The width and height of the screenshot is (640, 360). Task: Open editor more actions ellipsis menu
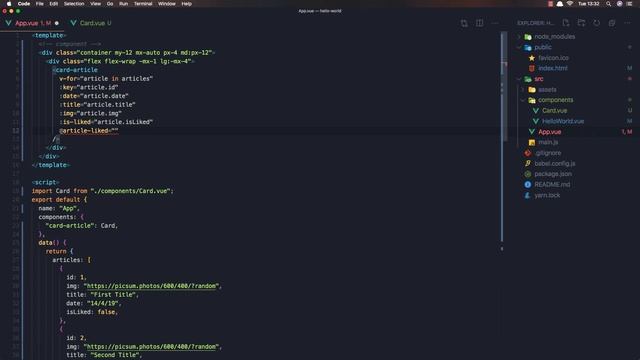click(495, 23)
